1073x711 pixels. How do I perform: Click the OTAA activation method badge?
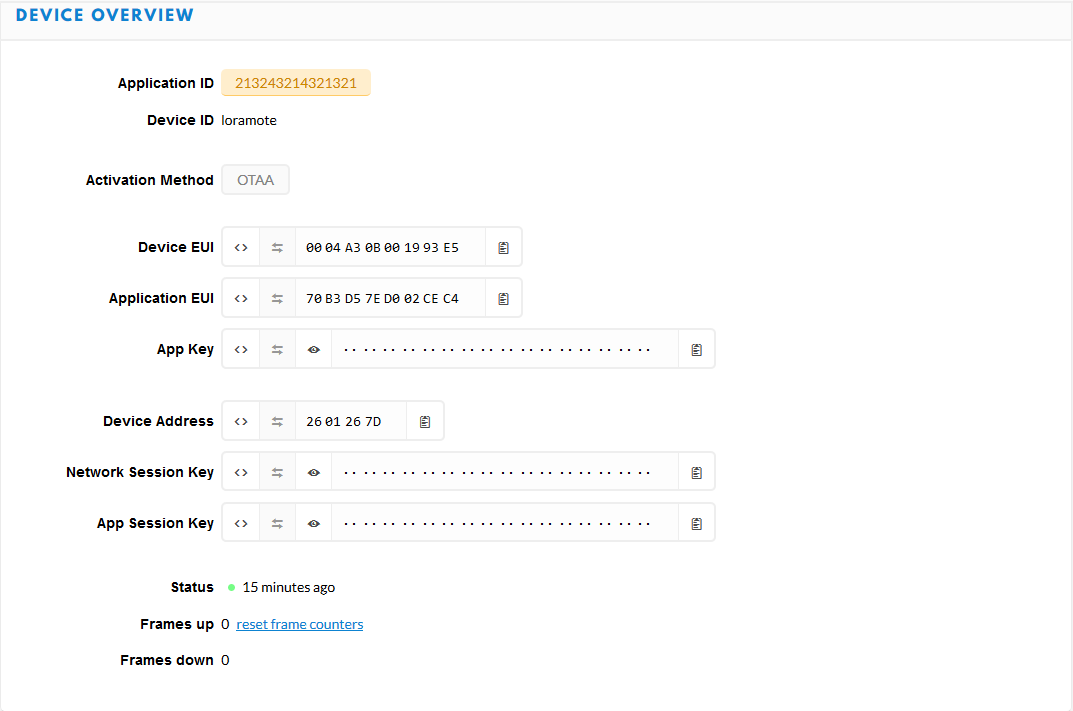[255, 180]
